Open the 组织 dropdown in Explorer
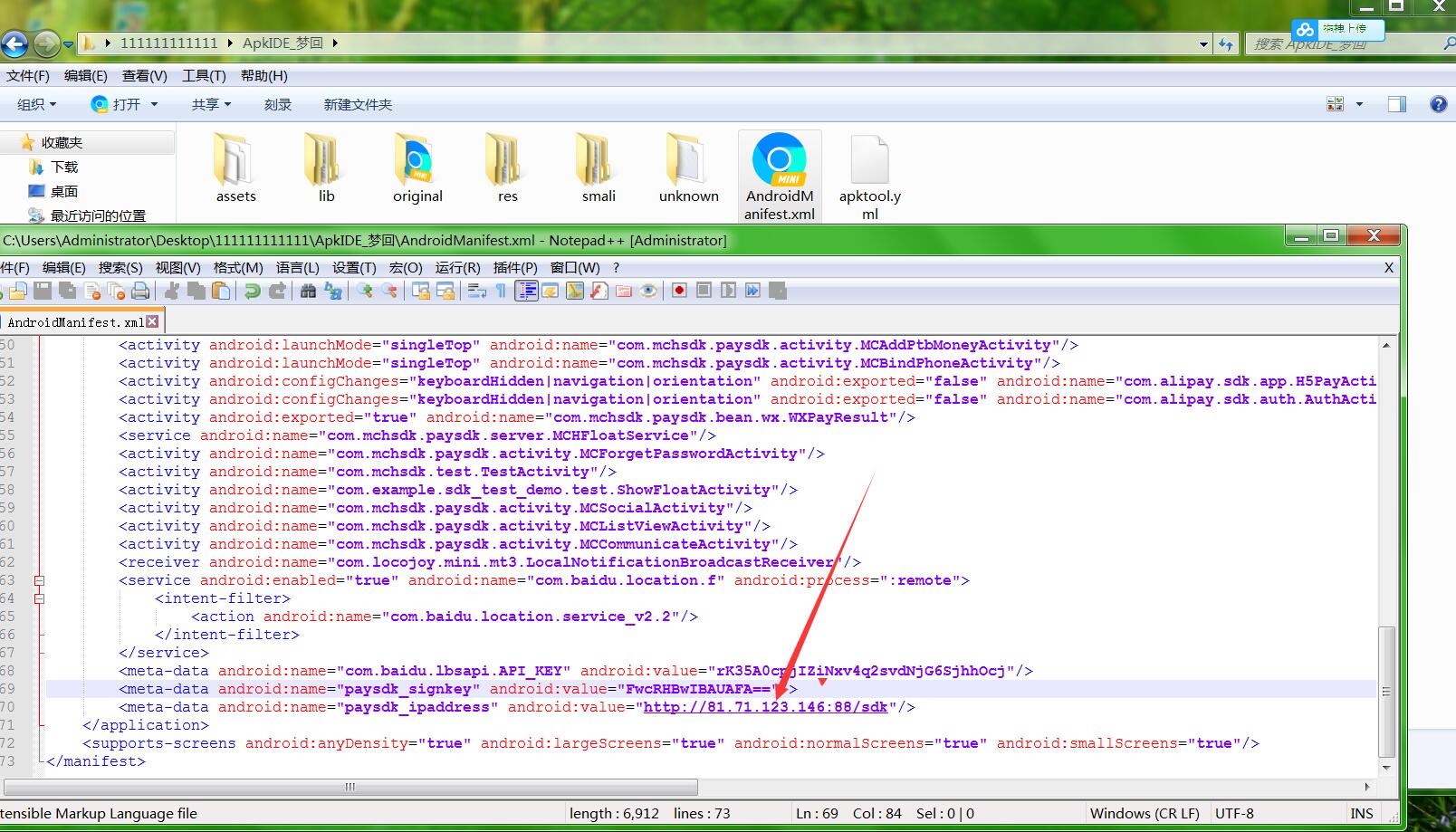Image resolution: width=1456 pixels, height=832 pixels. [x=37, y=105]
